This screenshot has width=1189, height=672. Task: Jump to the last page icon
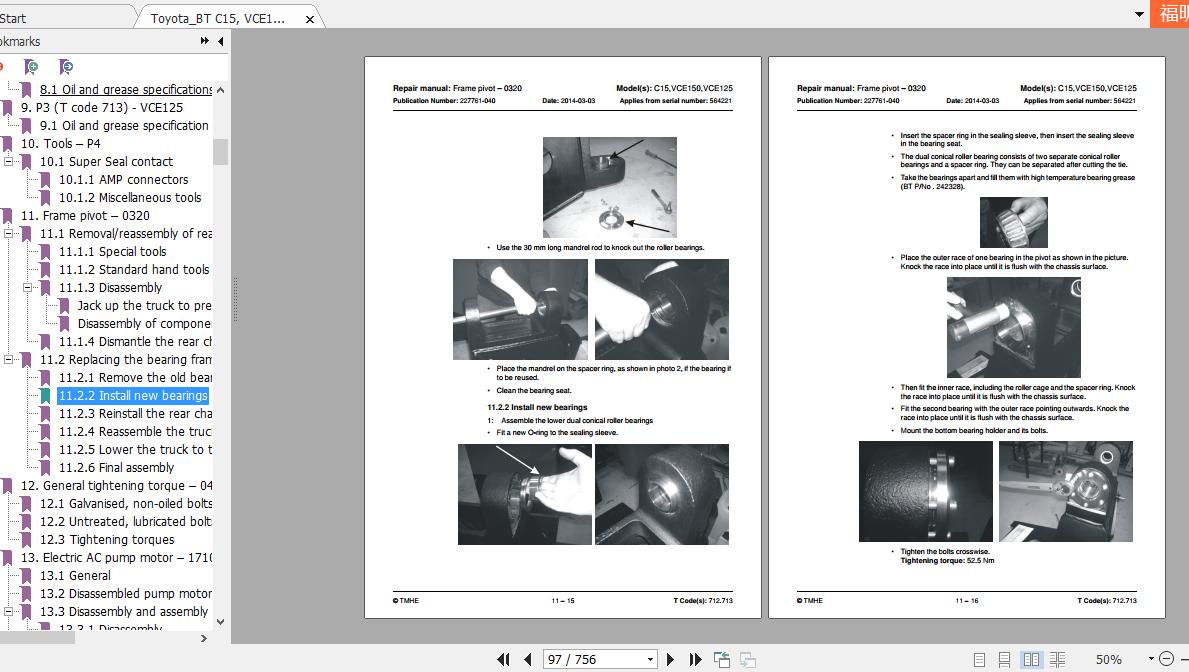696,659
